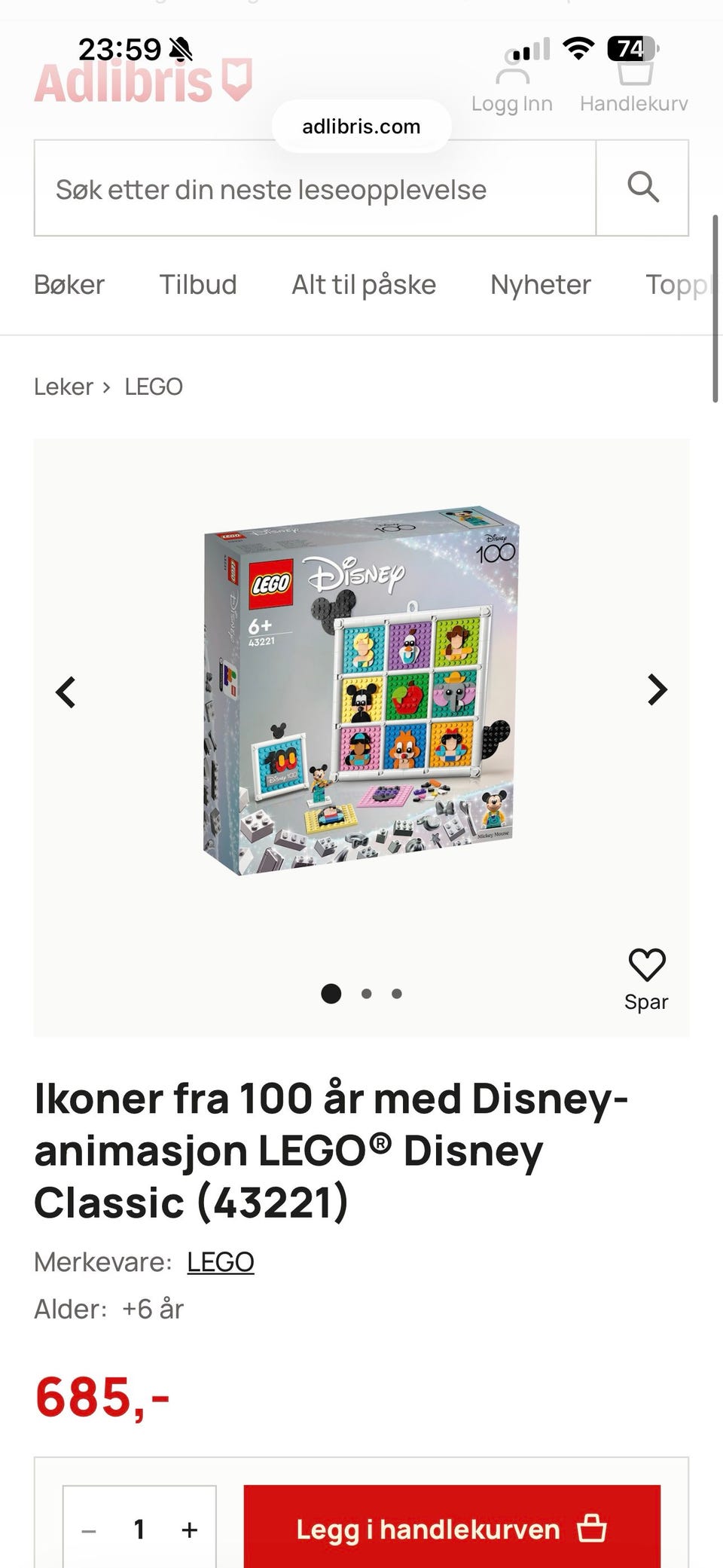Follow the LEGO brand link
The width and height of the screenshot is (723, 1568).
[221, 1261]
